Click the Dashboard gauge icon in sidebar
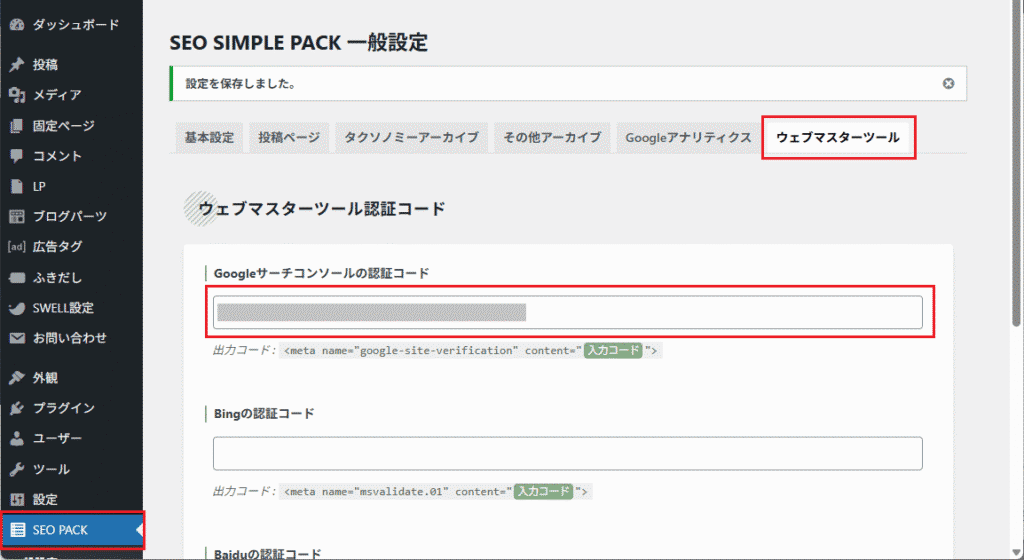Screen dimensions: 1024x560 [17, 25]
